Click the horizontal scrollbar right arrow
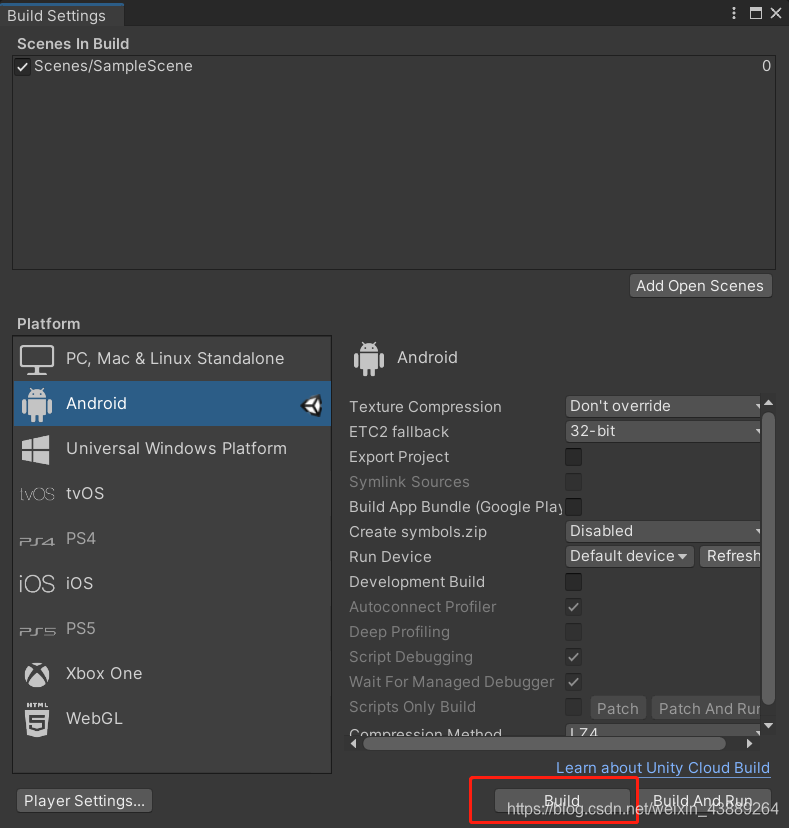The image size is (789, 828). (749, 744)
